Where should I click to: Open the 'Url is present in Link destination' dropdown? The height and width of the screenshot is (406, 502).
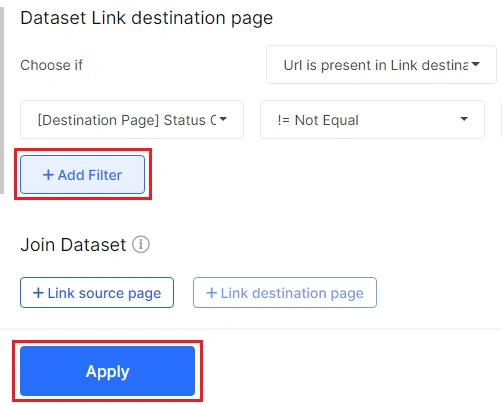point(381,65)
